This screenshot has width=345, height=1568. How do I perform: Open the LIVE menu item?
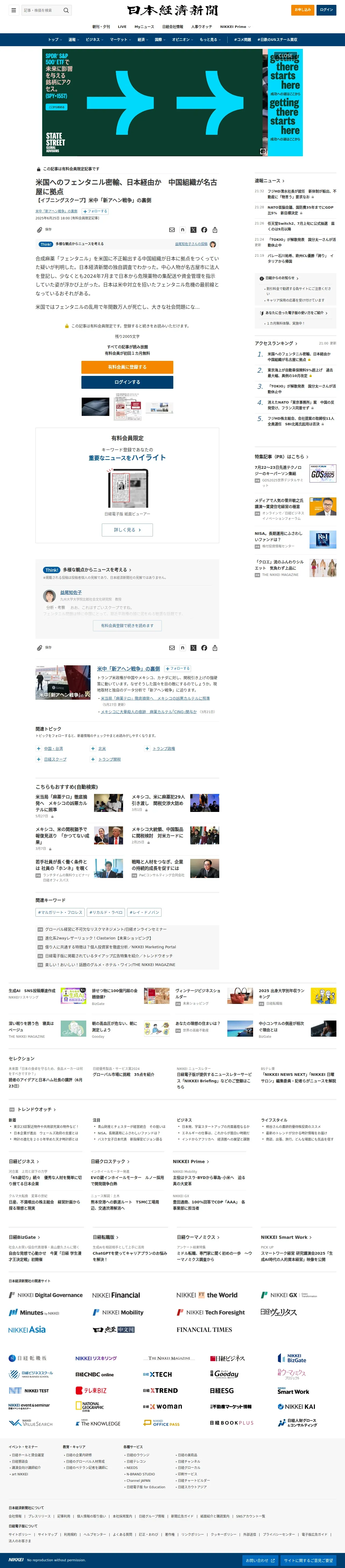(x=122, y=27)
